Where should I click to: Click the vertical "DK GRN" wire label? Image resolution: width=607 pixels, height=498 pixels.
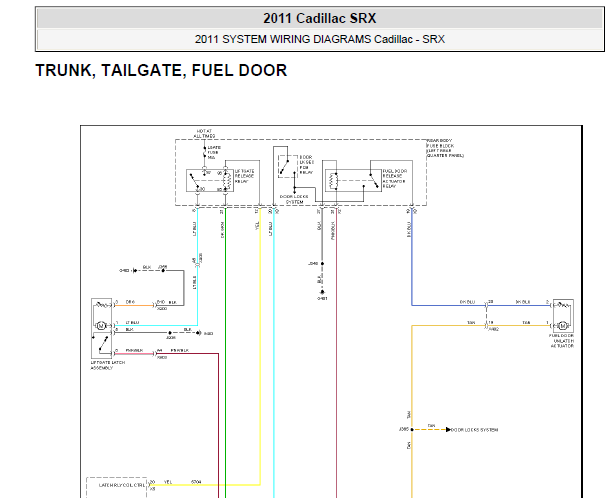click(222, 230)
